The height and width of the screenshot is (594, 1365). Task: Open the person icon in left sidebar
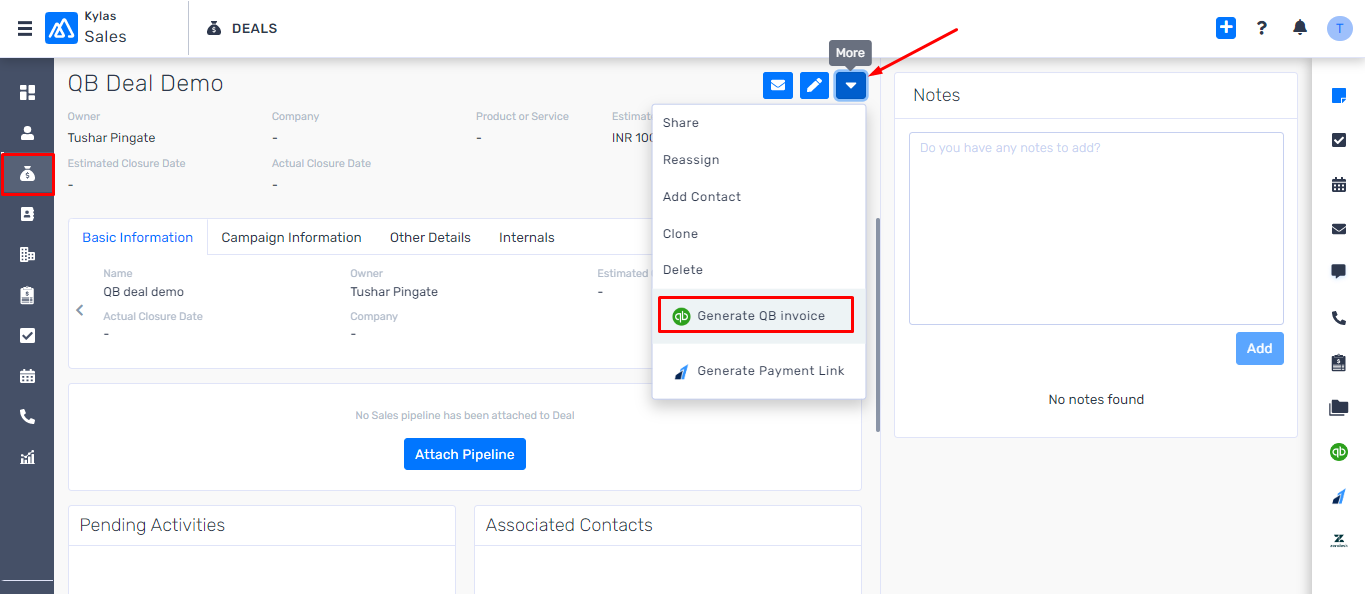coord(27,132)
